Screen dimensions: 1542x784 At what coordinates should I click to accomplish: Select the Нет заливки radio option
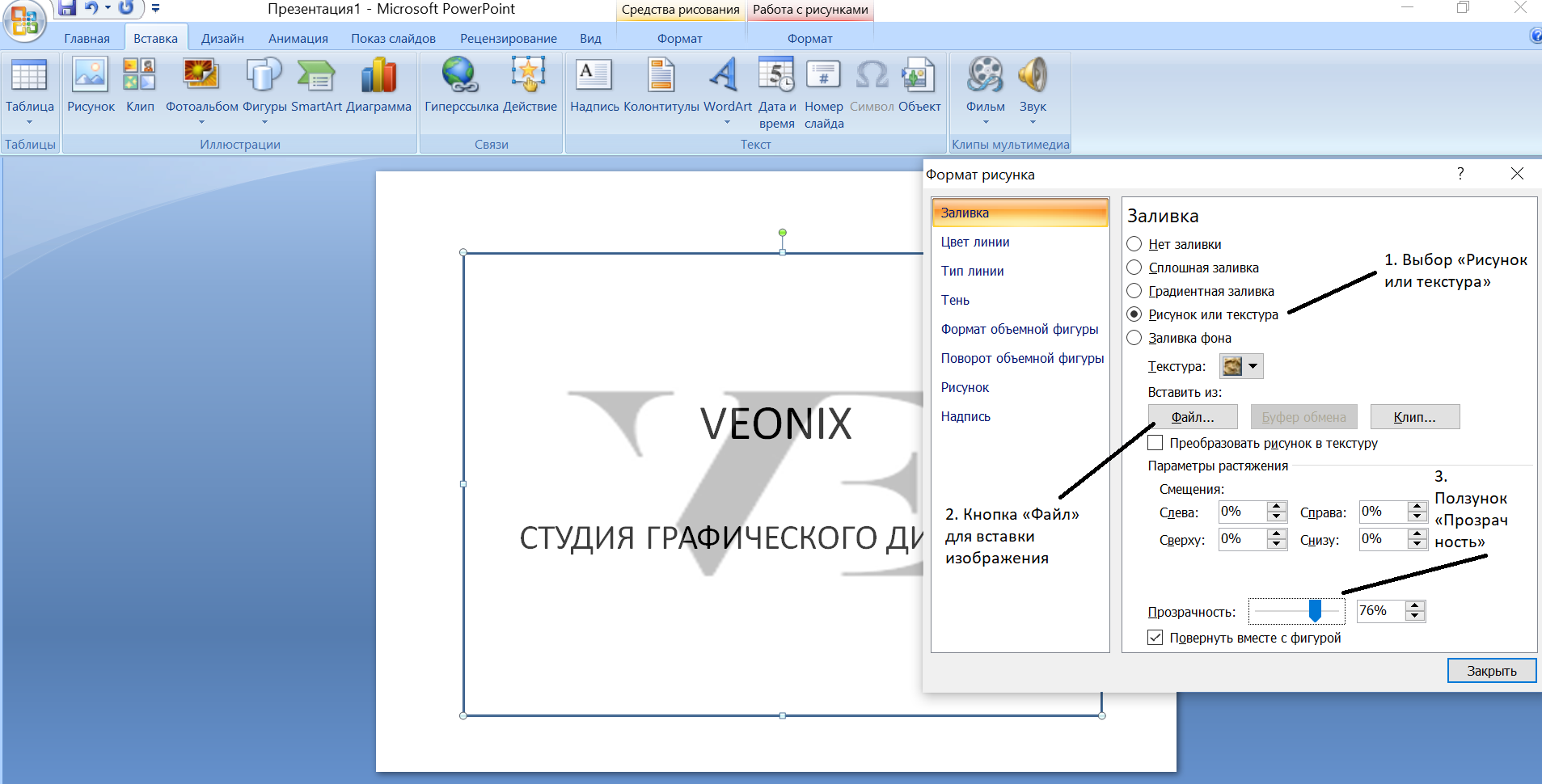[x=1134, y=244]
